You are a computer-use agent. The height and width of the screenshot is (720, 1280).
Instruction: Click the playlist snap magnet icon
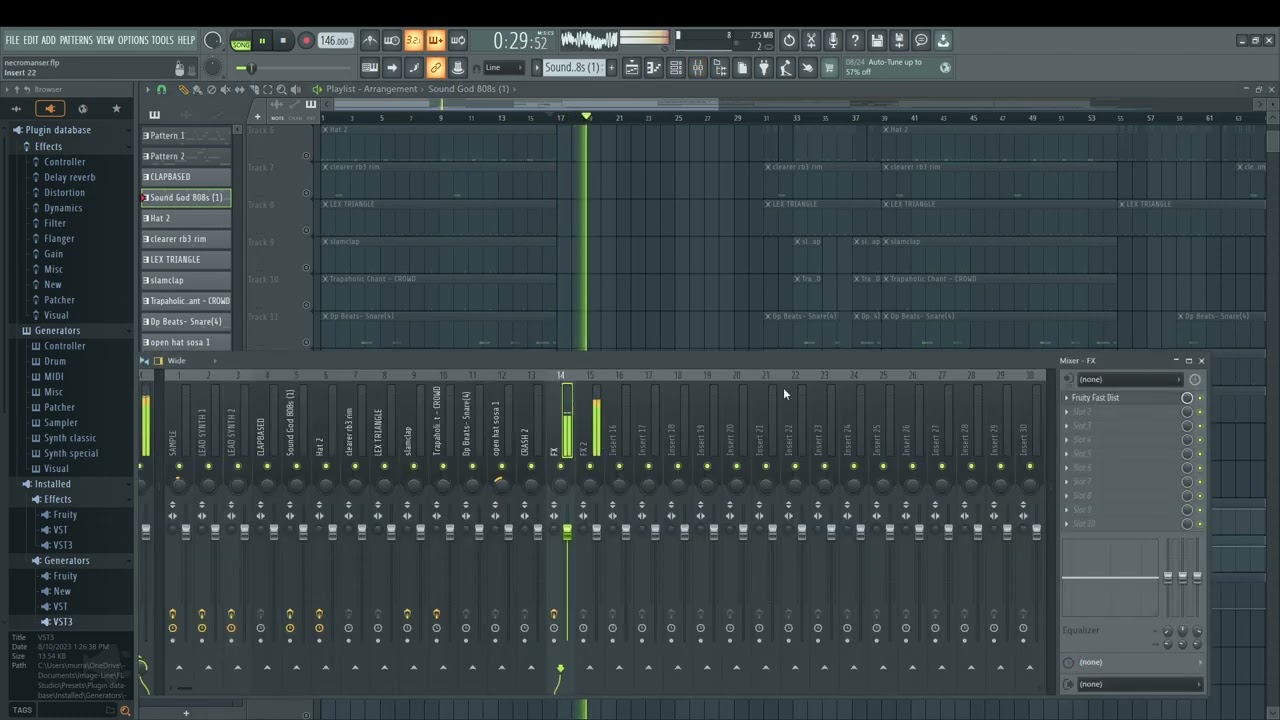pos(161,90)
